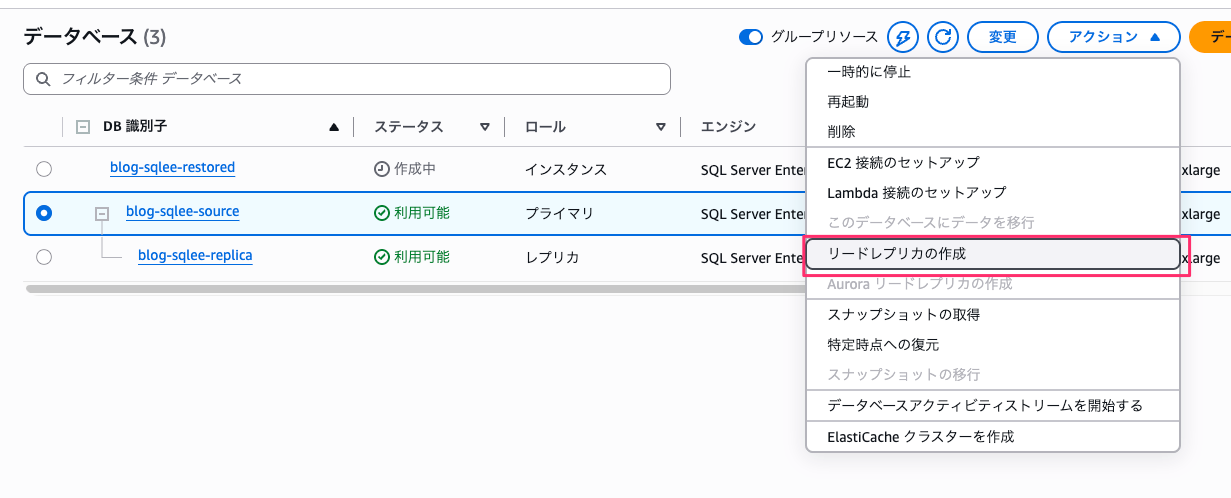The height and width of the screenshot is (498, 1231).
Task: Open the blog-sqlee-replica link
Action: click(x=195, y=255)
